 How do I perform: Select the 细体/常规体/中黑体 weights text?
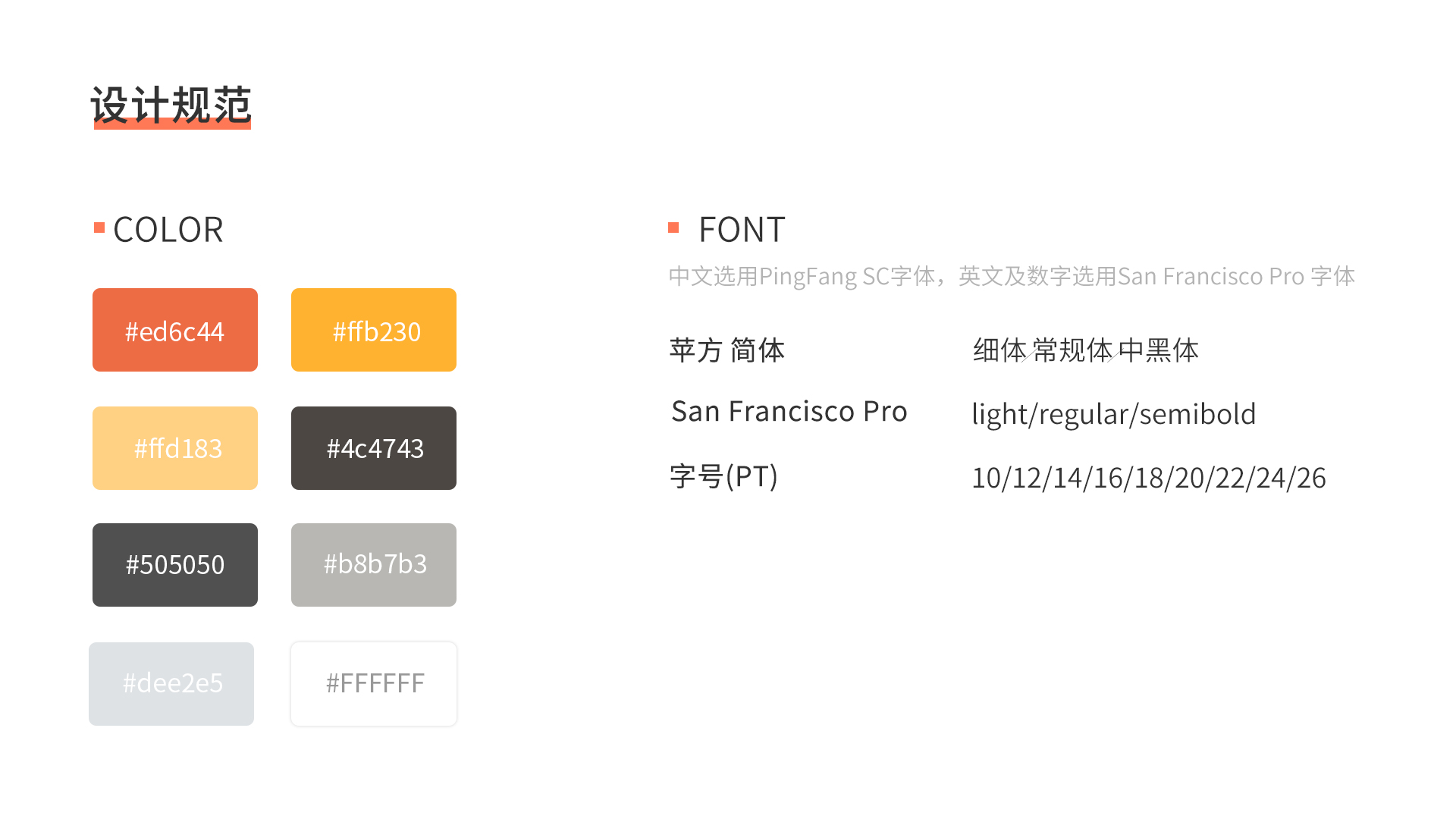click(1086, 350)
